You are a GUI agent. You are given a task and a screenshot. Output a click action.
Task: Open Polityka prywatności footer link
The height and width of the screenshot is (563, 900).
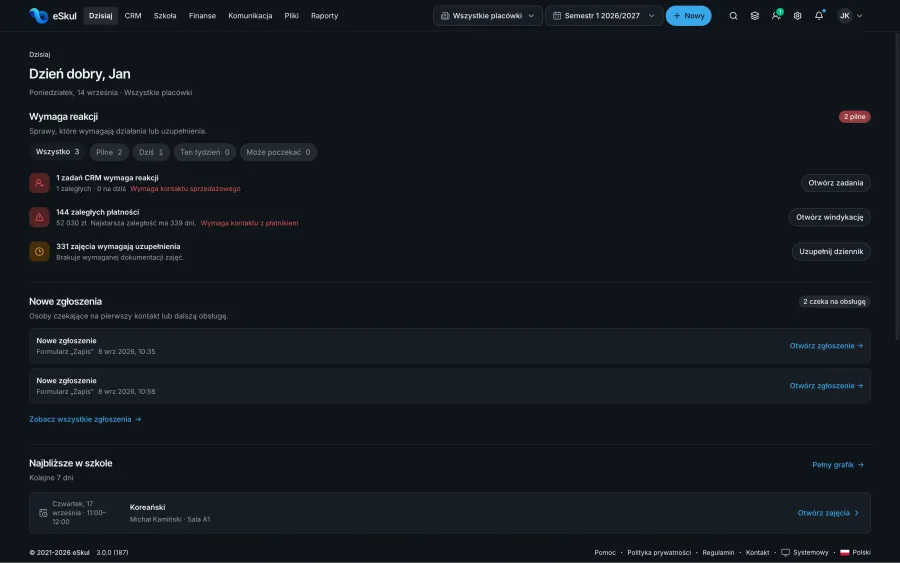[x=659, y=553]
